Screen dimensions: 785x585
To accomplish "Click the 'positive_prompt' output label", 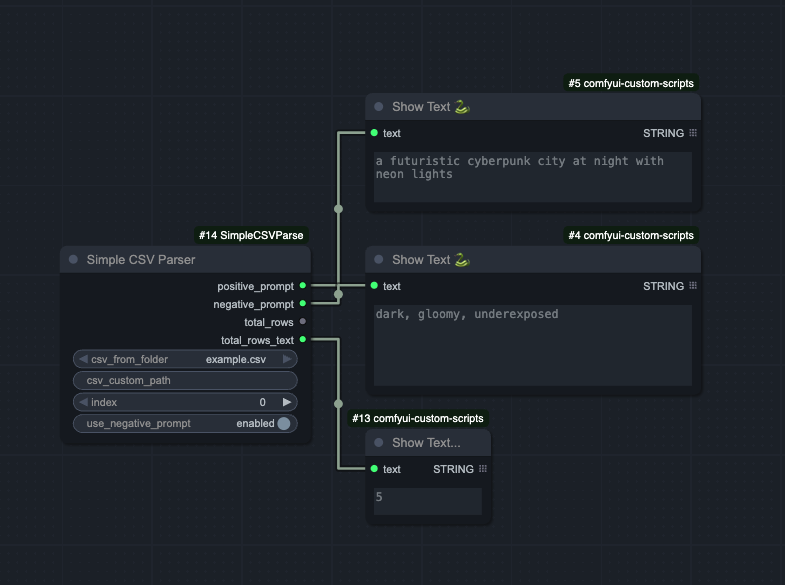I will [x=255, y=286].
